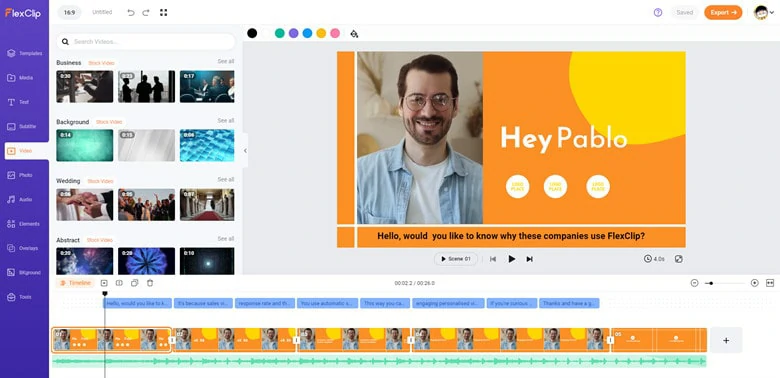The width and height of the screenshot is (780, 378).
Task: Collapse the stock video side panel
Action: 245,151
